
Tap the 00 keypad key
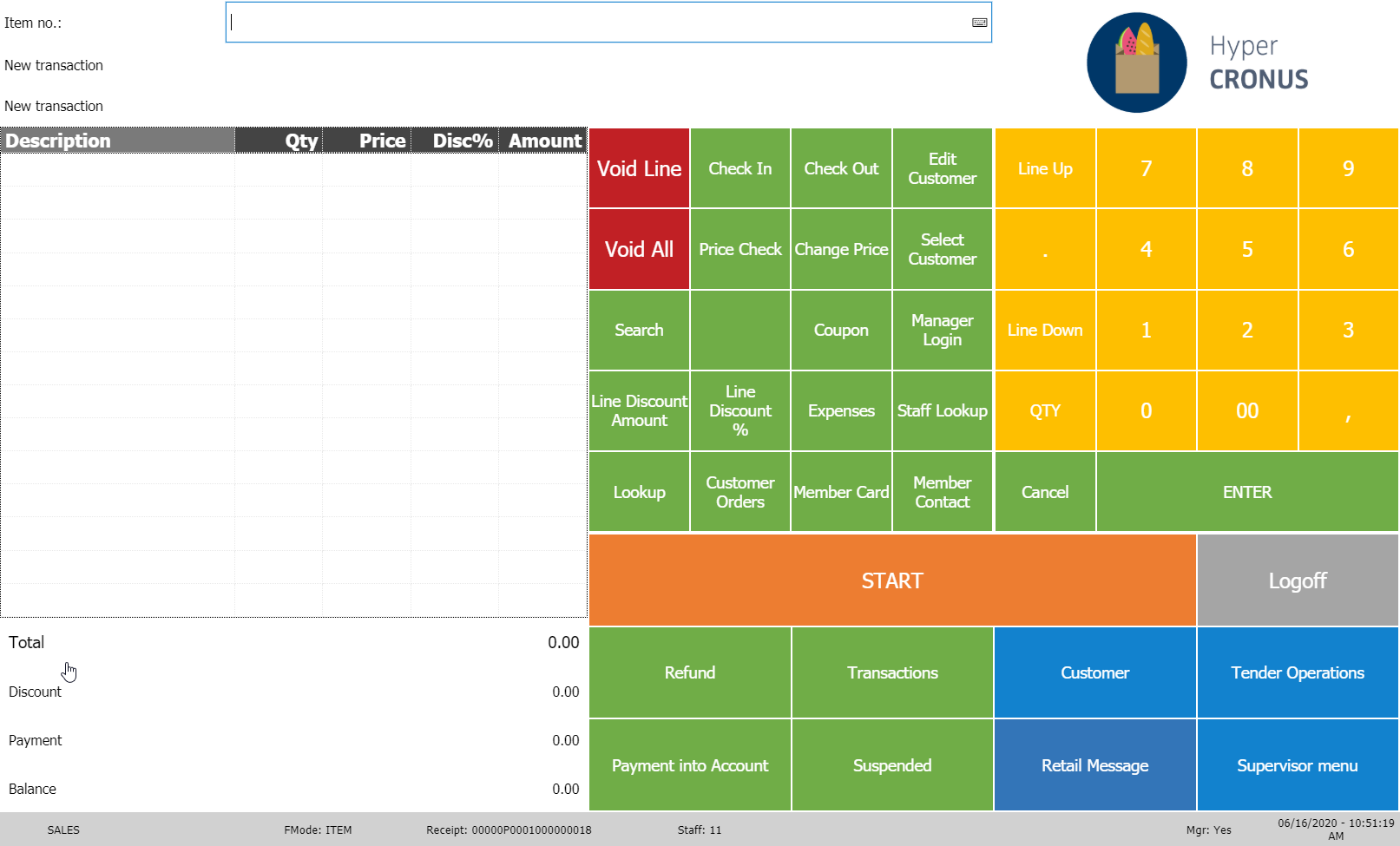click(x=1246, y=410)
